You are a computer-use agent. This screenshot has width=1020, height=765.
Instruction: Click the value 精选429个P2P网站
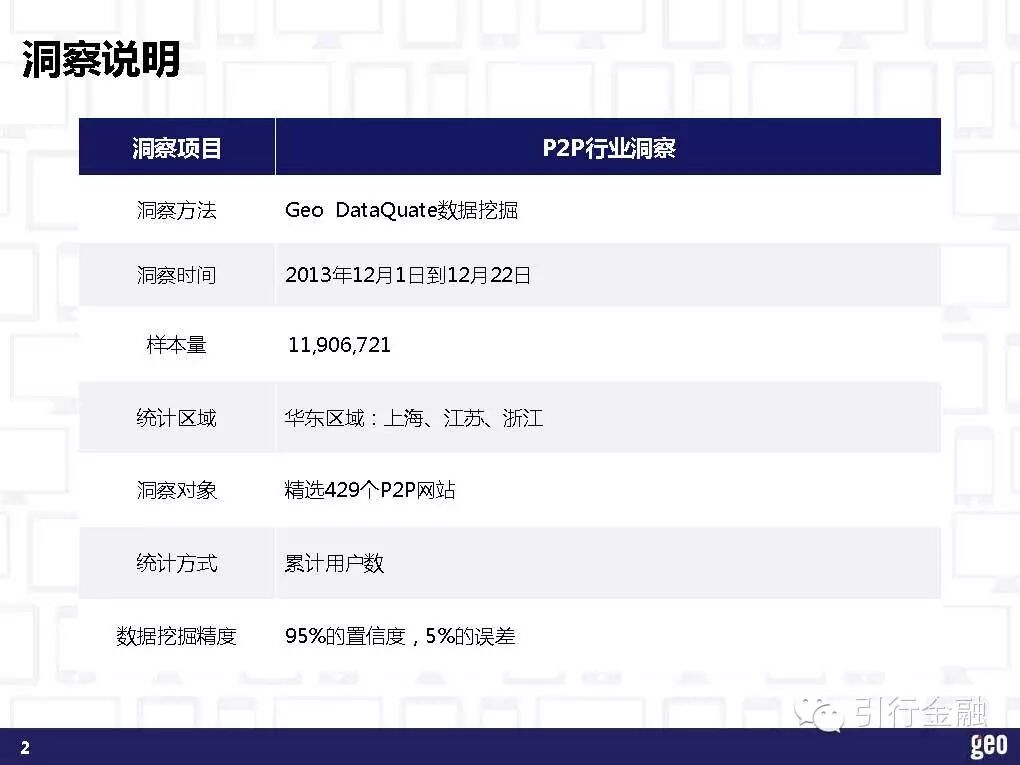tap(369, 490)
